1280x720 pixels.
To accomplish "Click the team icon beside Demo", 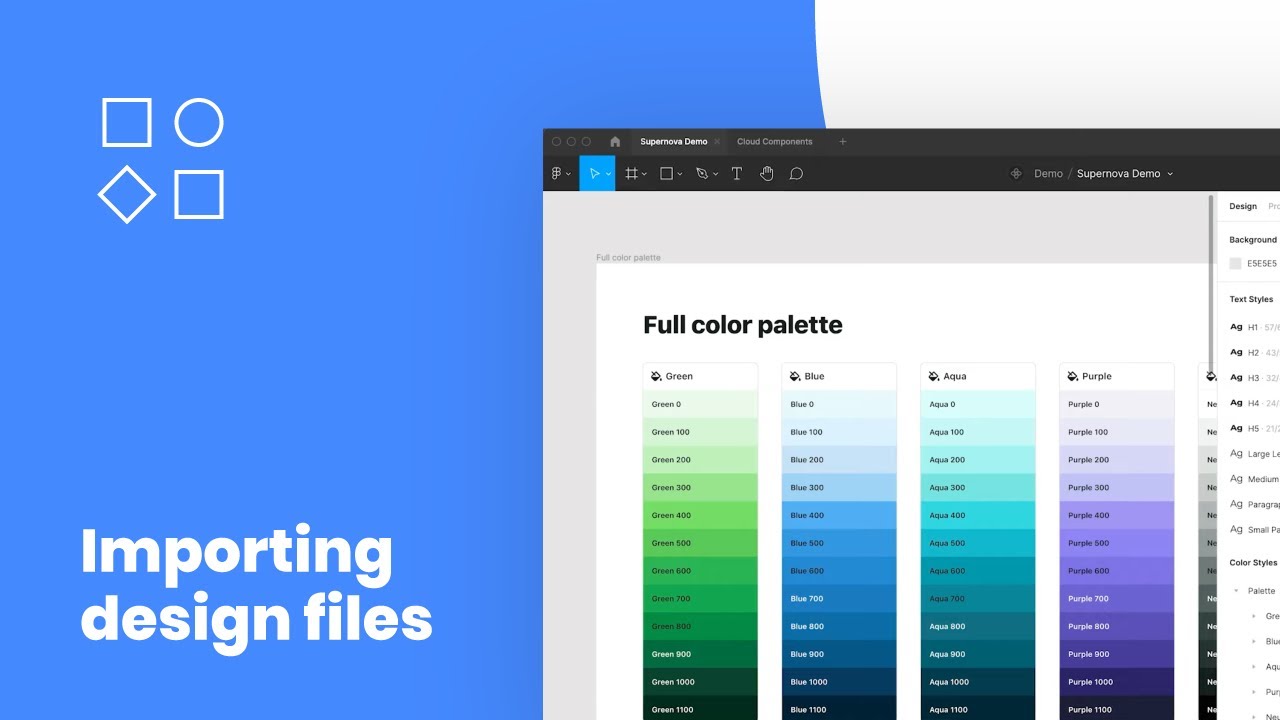I will point(1016,173).
